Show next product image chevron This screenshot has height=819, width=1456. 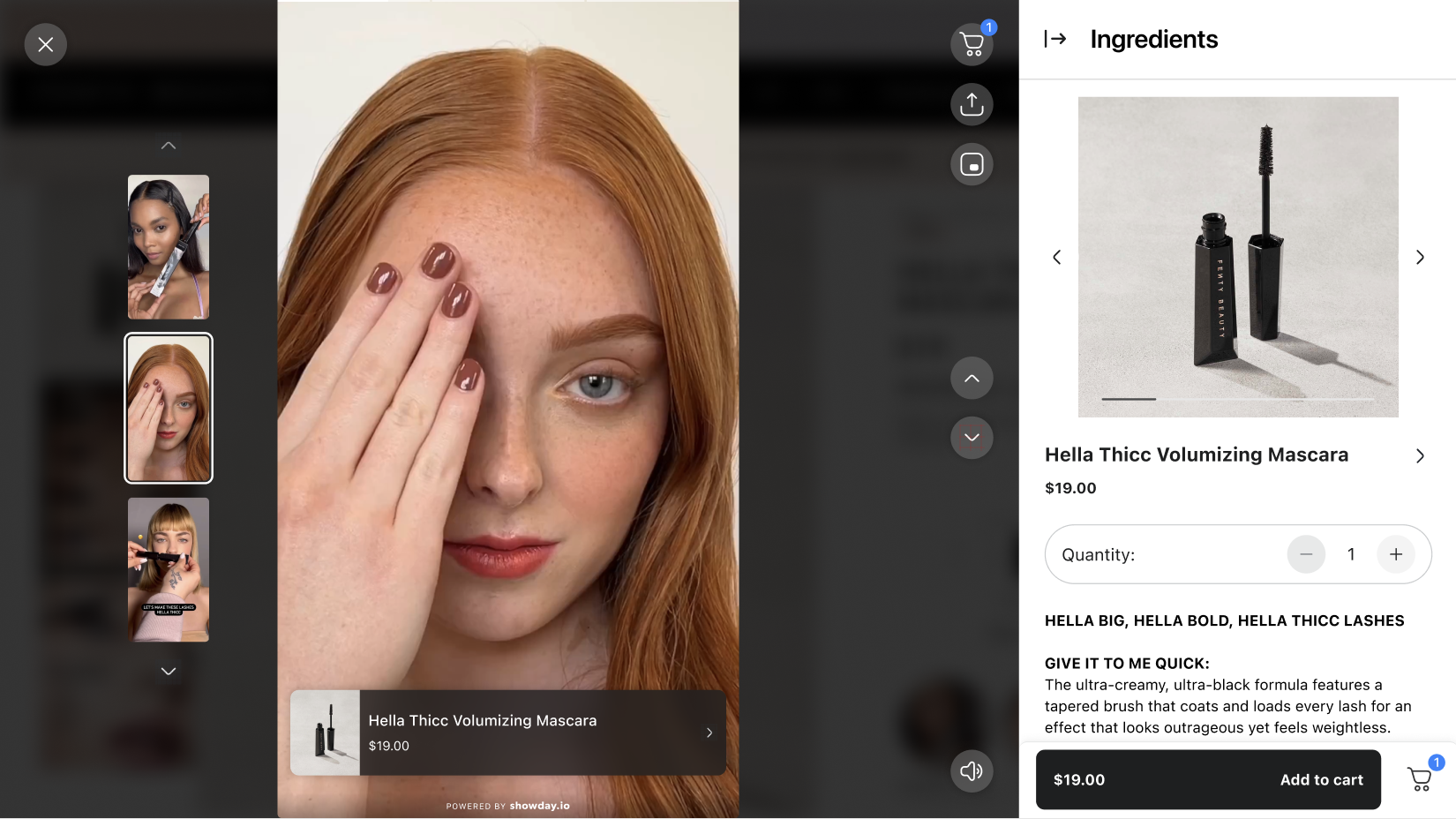(1420, 257)
